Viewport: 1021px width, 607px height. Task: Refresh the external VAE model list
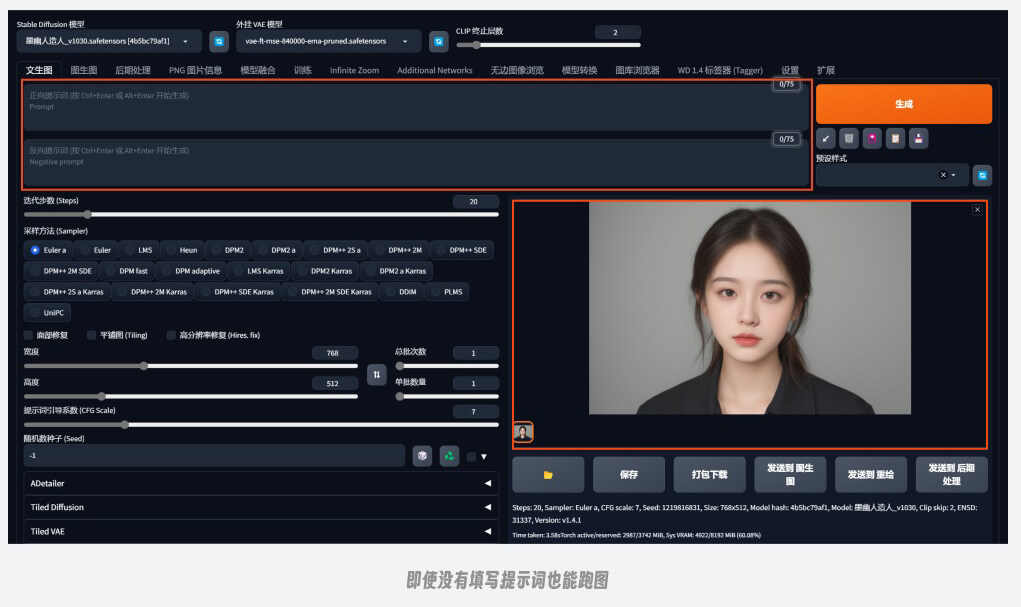coord(438,41)
